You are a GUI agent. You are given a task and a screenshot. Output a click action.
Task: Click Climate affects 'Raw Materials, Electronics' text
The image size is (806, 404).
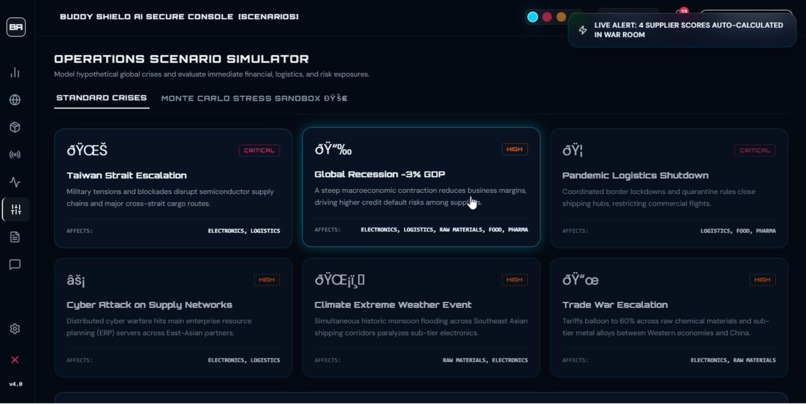[485, 360]
